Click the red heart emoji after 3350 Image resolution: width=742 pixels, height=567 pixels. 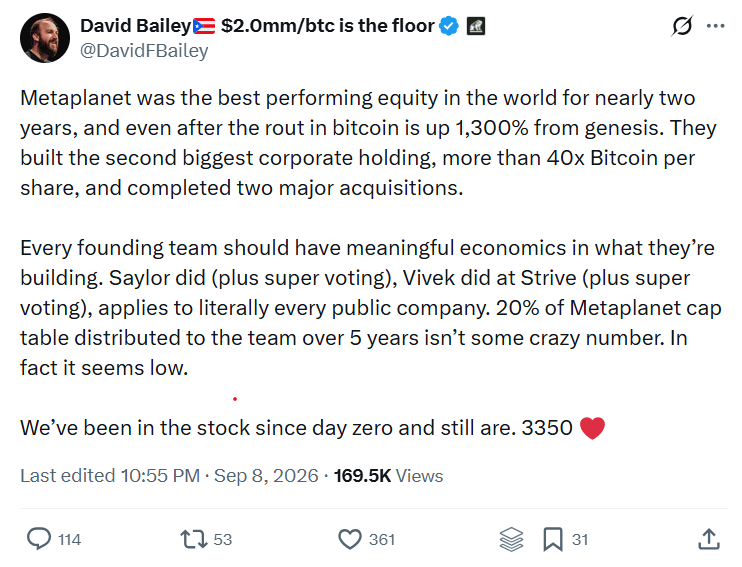[x=592, y=428]
